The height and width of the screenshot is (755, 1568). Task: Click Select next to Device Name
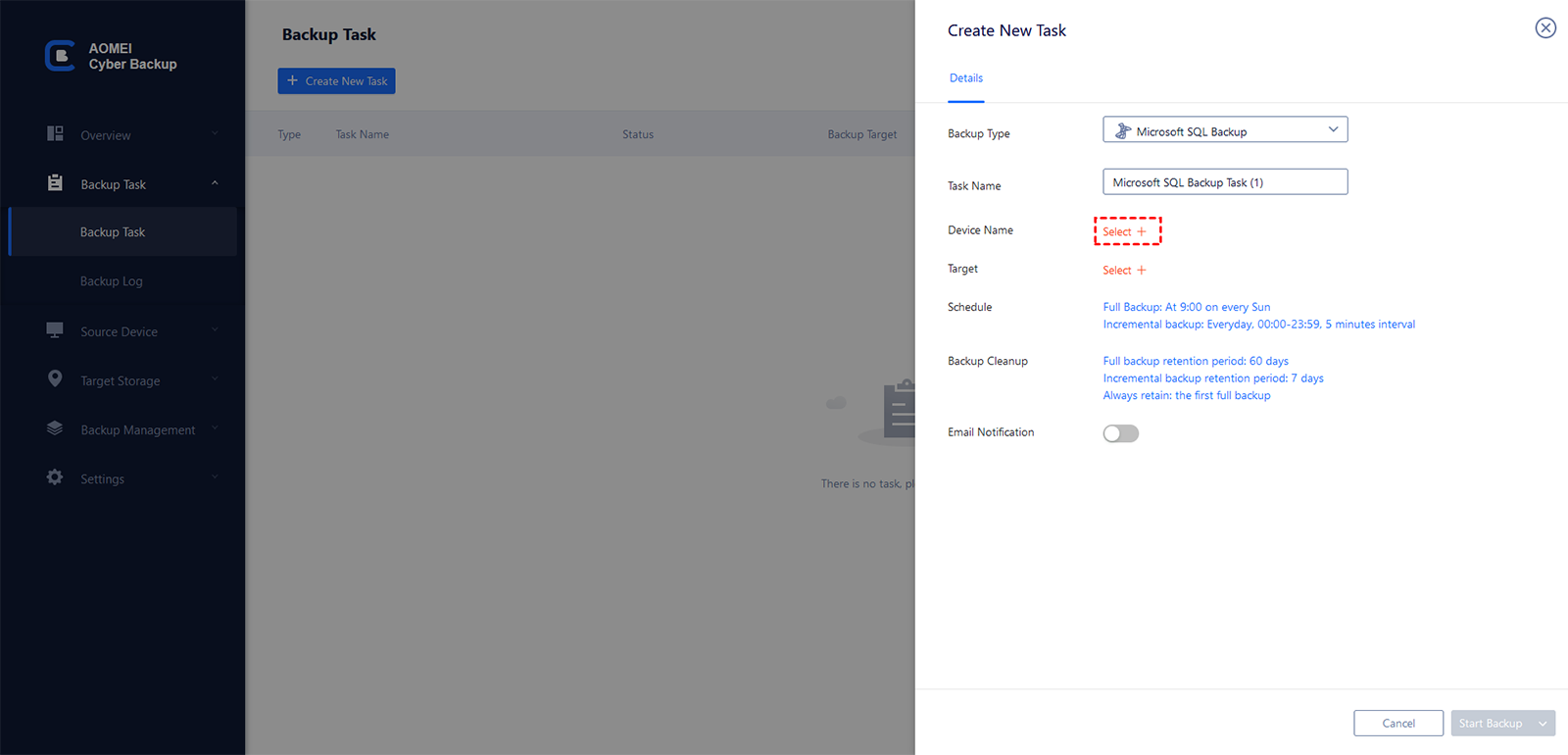pyautogui.click(x=1125, y=232)
